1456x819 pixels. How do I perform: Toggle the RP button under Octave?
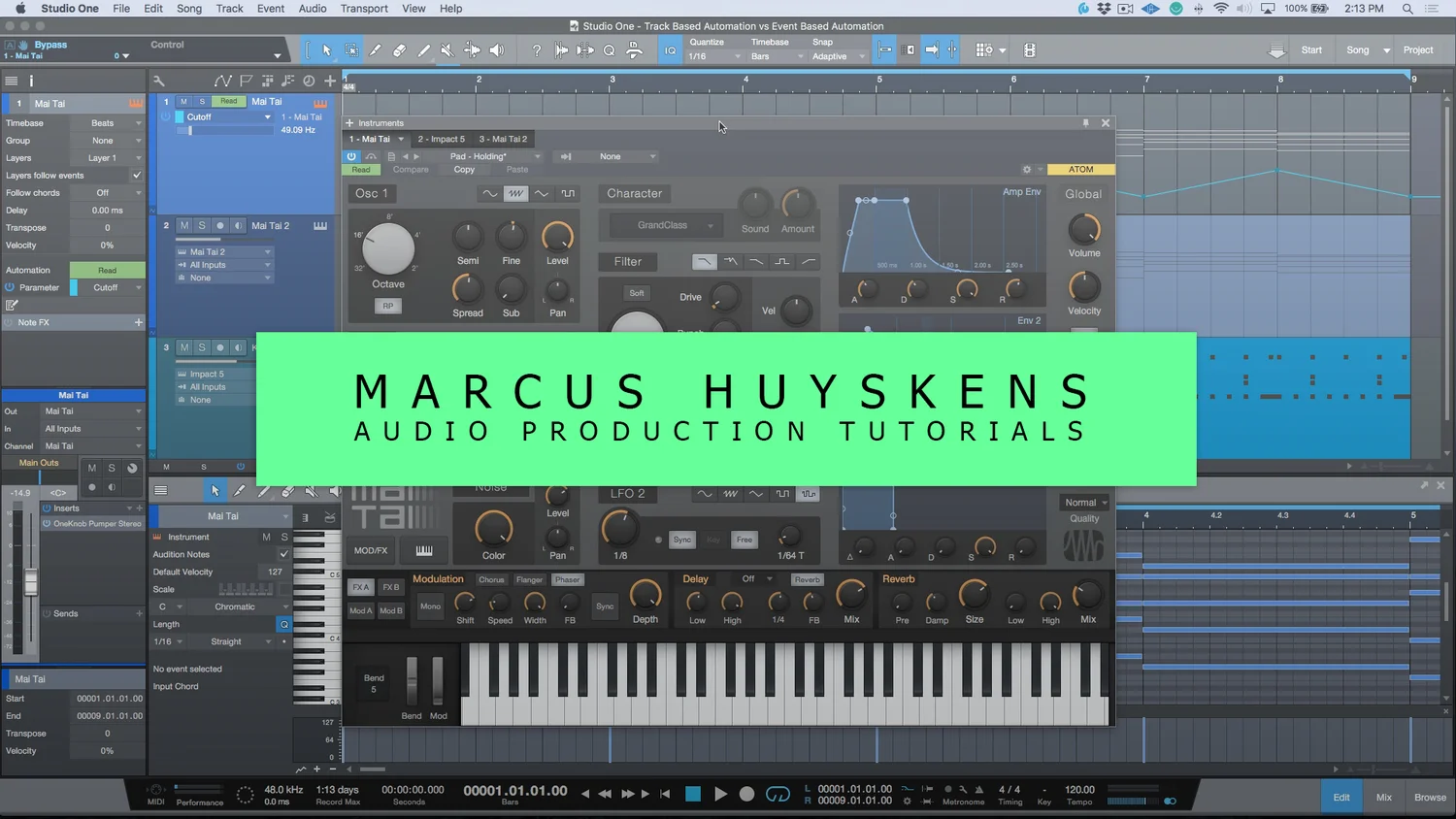pyautogui.click(x=387, y=306)
